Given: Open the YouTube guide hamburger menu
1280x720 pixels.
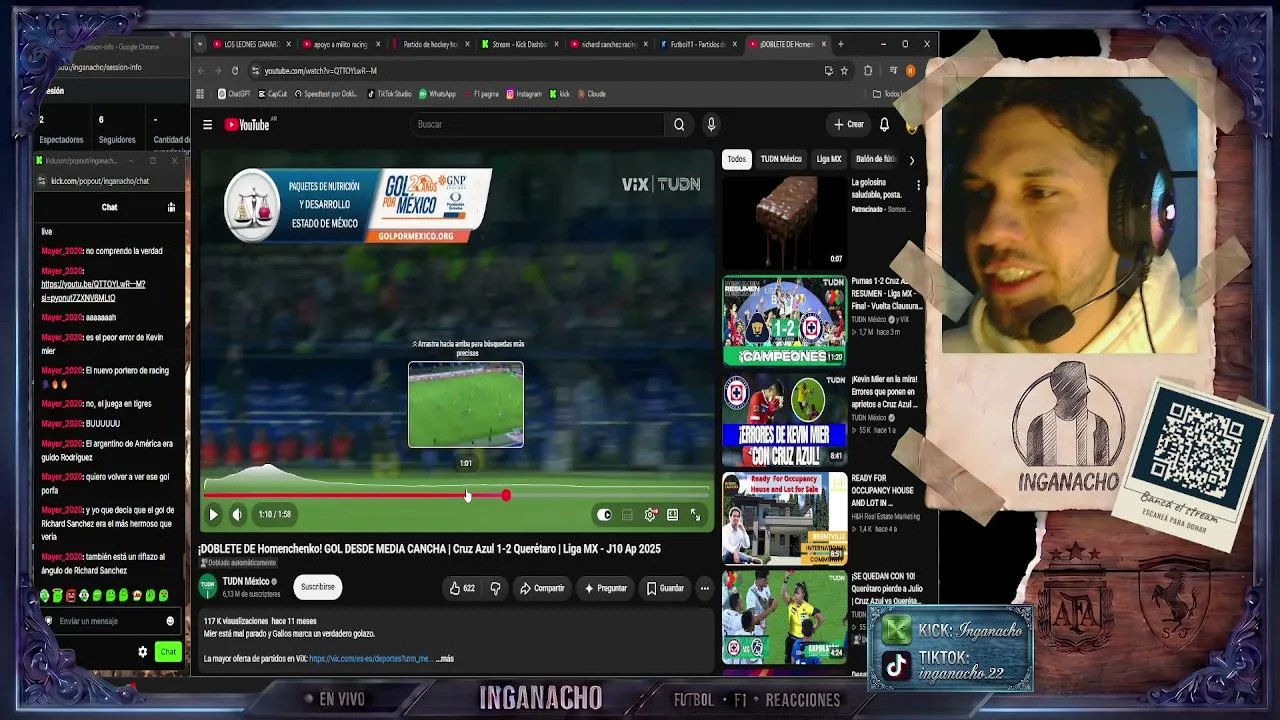Looking at the screenshot, I should pyautogui.click(x=207, y=125).
